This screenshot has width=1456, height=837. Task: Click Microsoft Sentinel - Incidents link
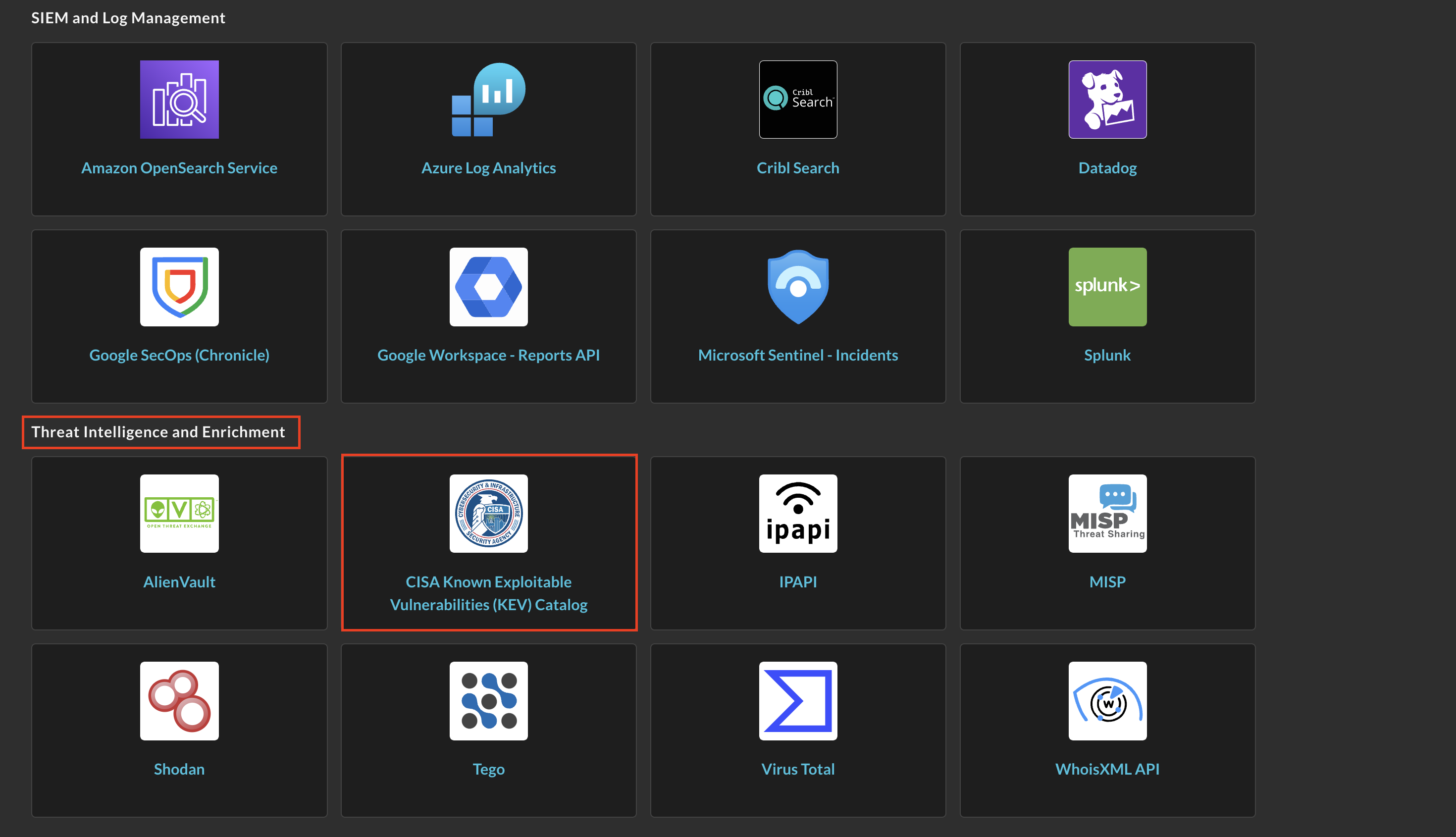click(798, 355)
